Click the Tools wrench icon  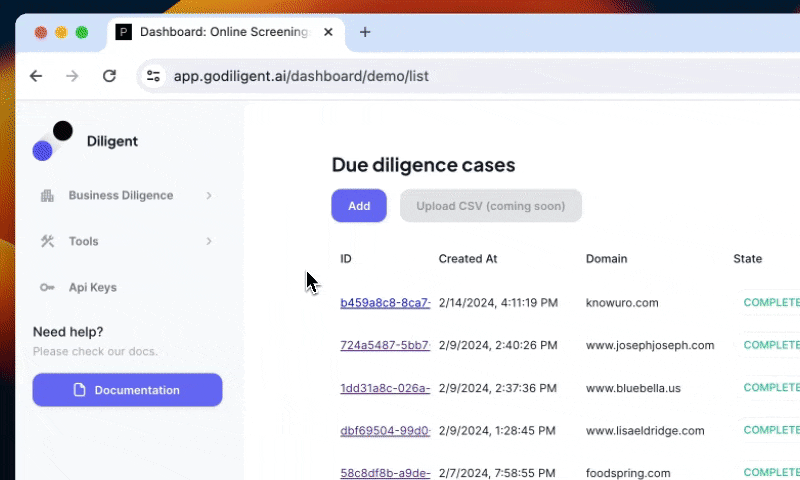point(47,241)
